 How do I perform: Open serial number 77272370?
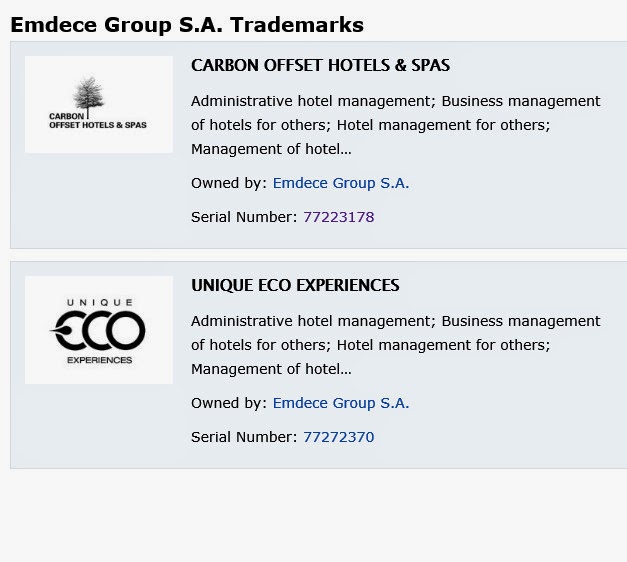[x=339, y=437]
